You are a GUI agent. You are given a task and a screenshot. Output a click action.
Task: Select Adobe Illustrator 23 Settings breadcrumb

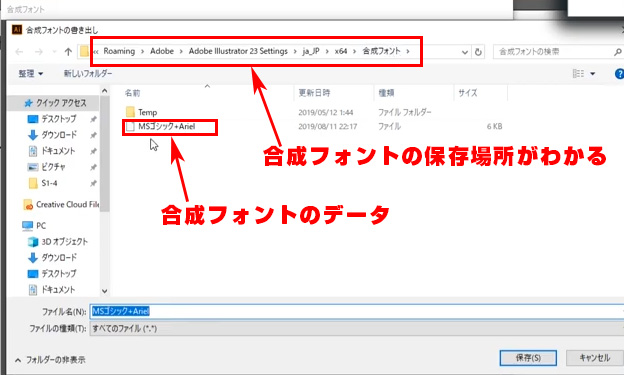(238, 51)
